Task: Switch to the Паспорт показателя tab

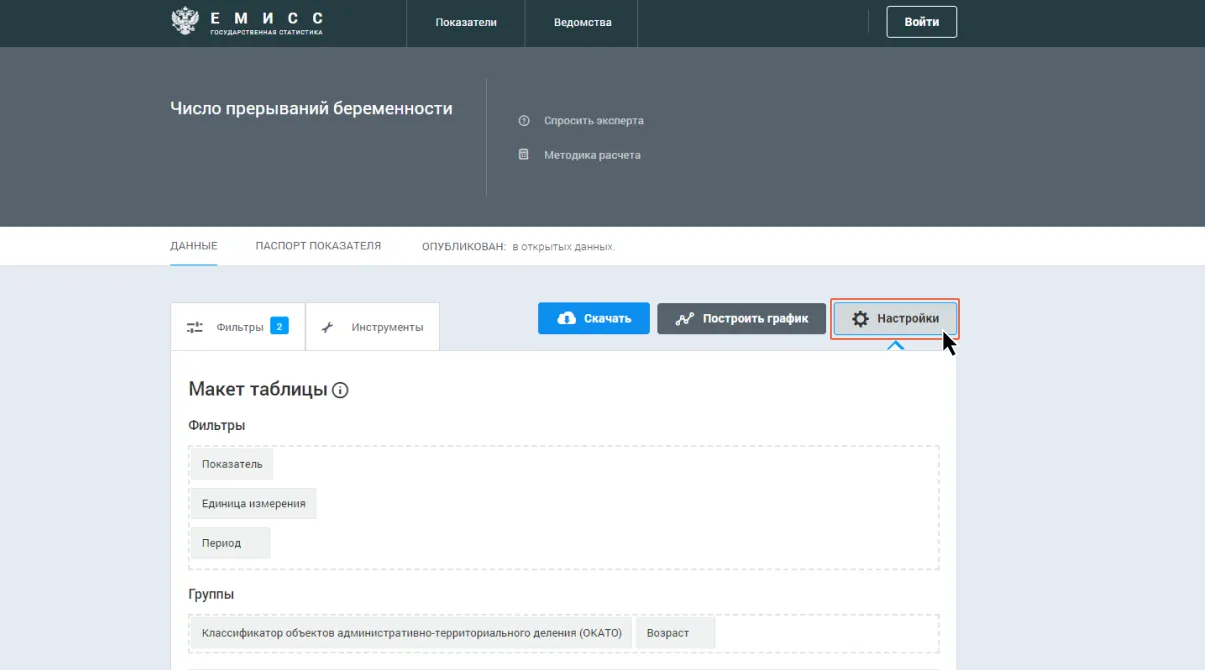Action: click(318, 246)
